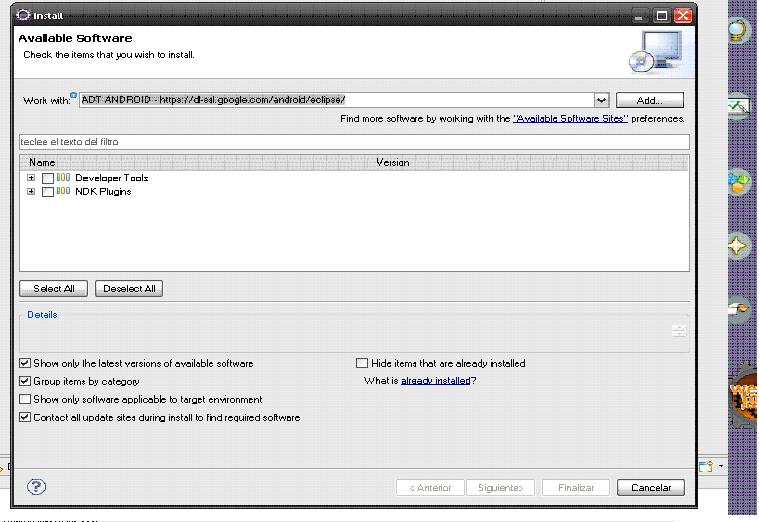Open the already installed link
This screenshot has width=759, height=522.
pyautogui.click(x=436, y=381)
